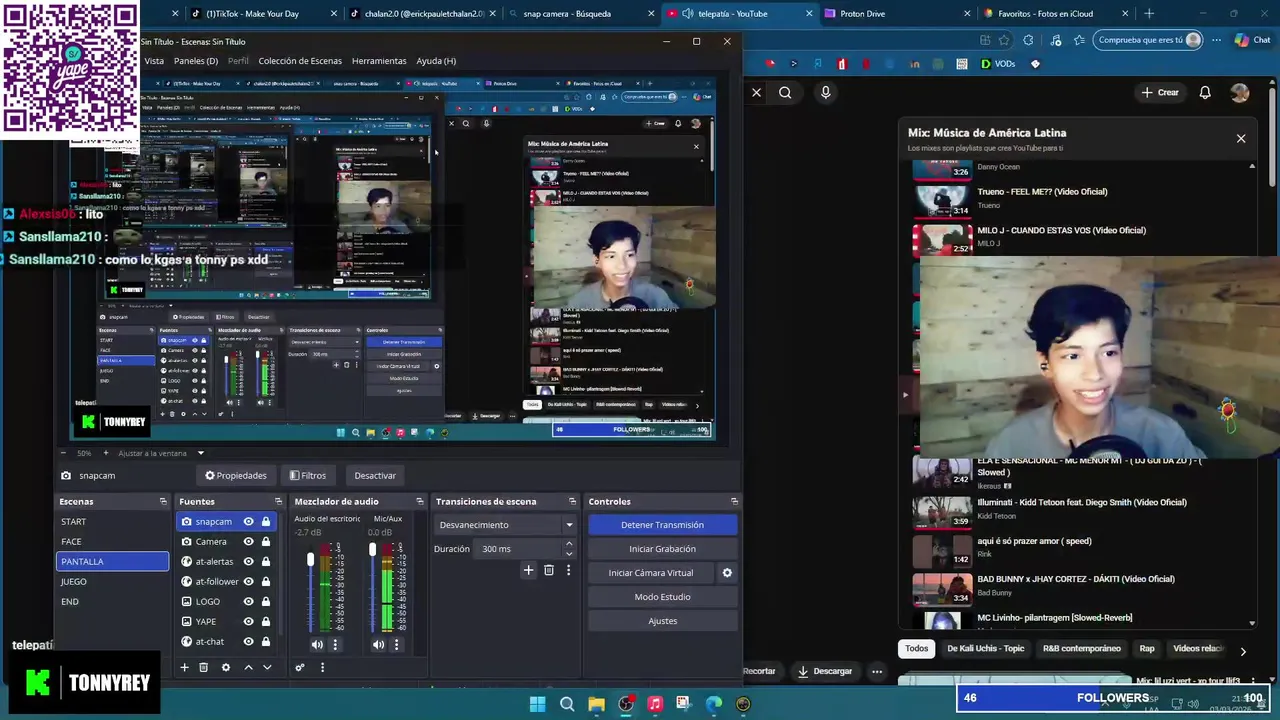
Task: Hide the YAPE source
Action: click(248, 621)
